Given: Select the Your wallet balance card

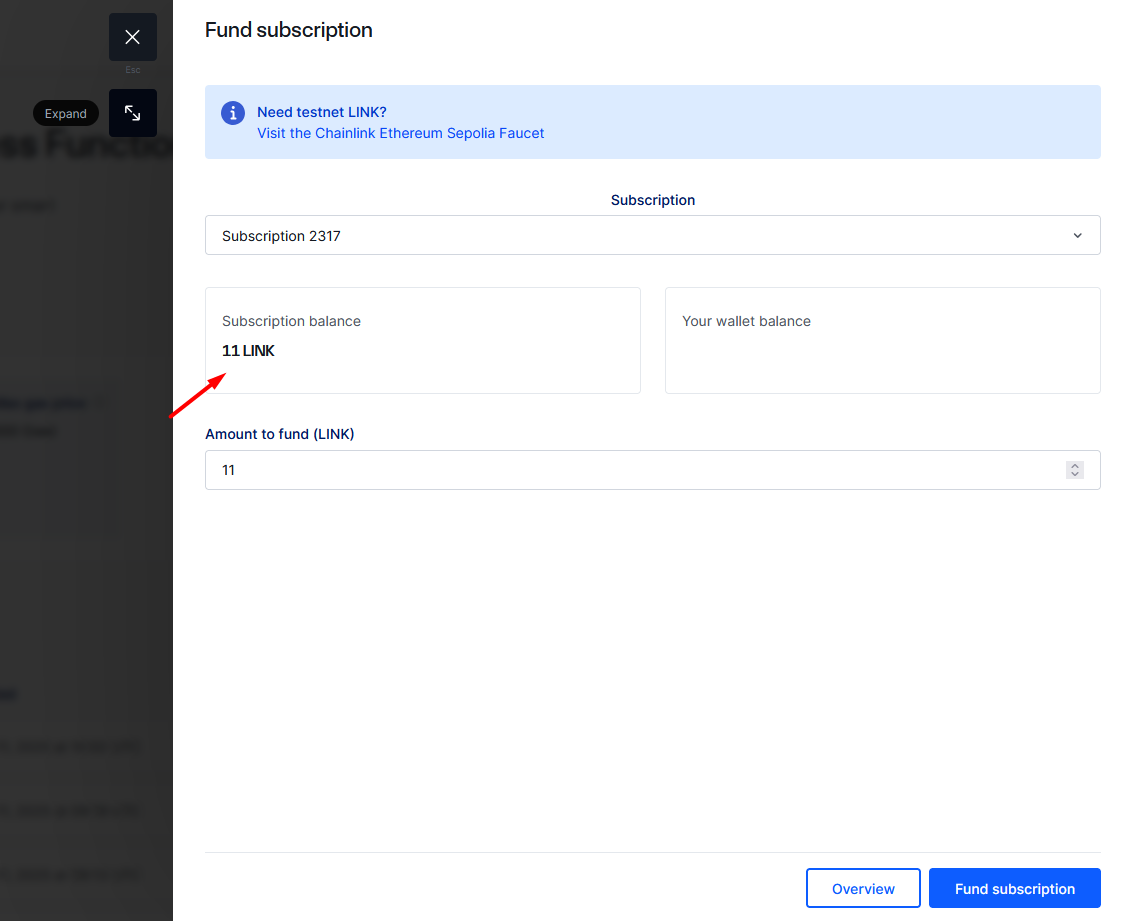Looking at the screenshot, I should 882,340.
